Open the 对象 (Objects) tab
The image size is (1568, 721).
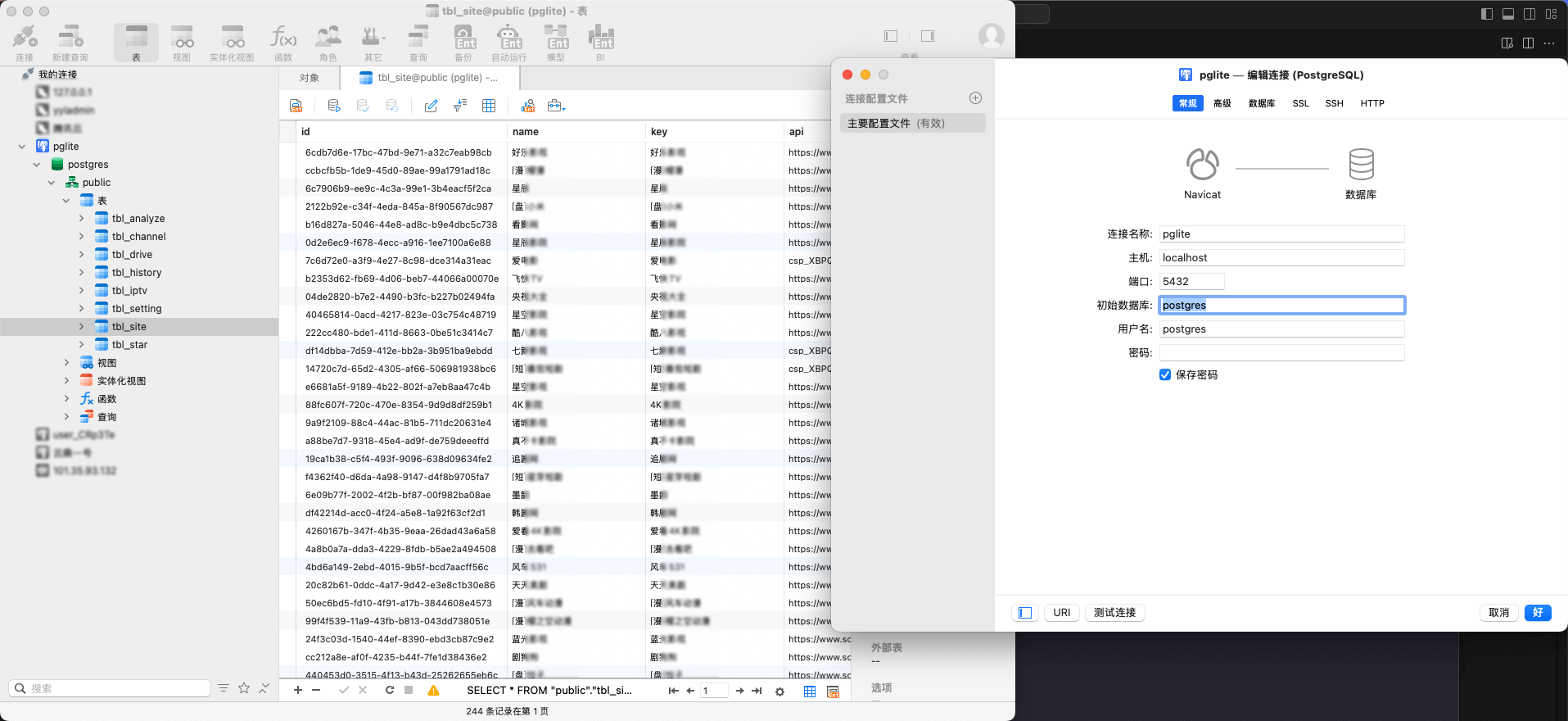click(310, 78)
